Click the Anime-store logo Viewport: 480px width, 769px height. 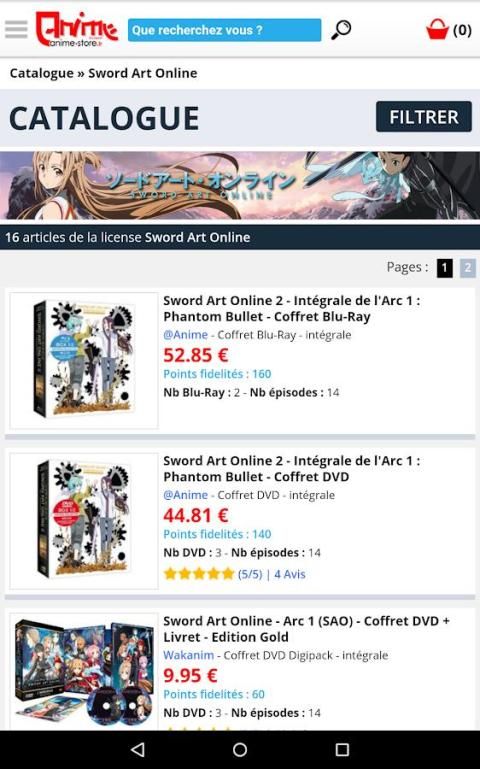point(77,29)
